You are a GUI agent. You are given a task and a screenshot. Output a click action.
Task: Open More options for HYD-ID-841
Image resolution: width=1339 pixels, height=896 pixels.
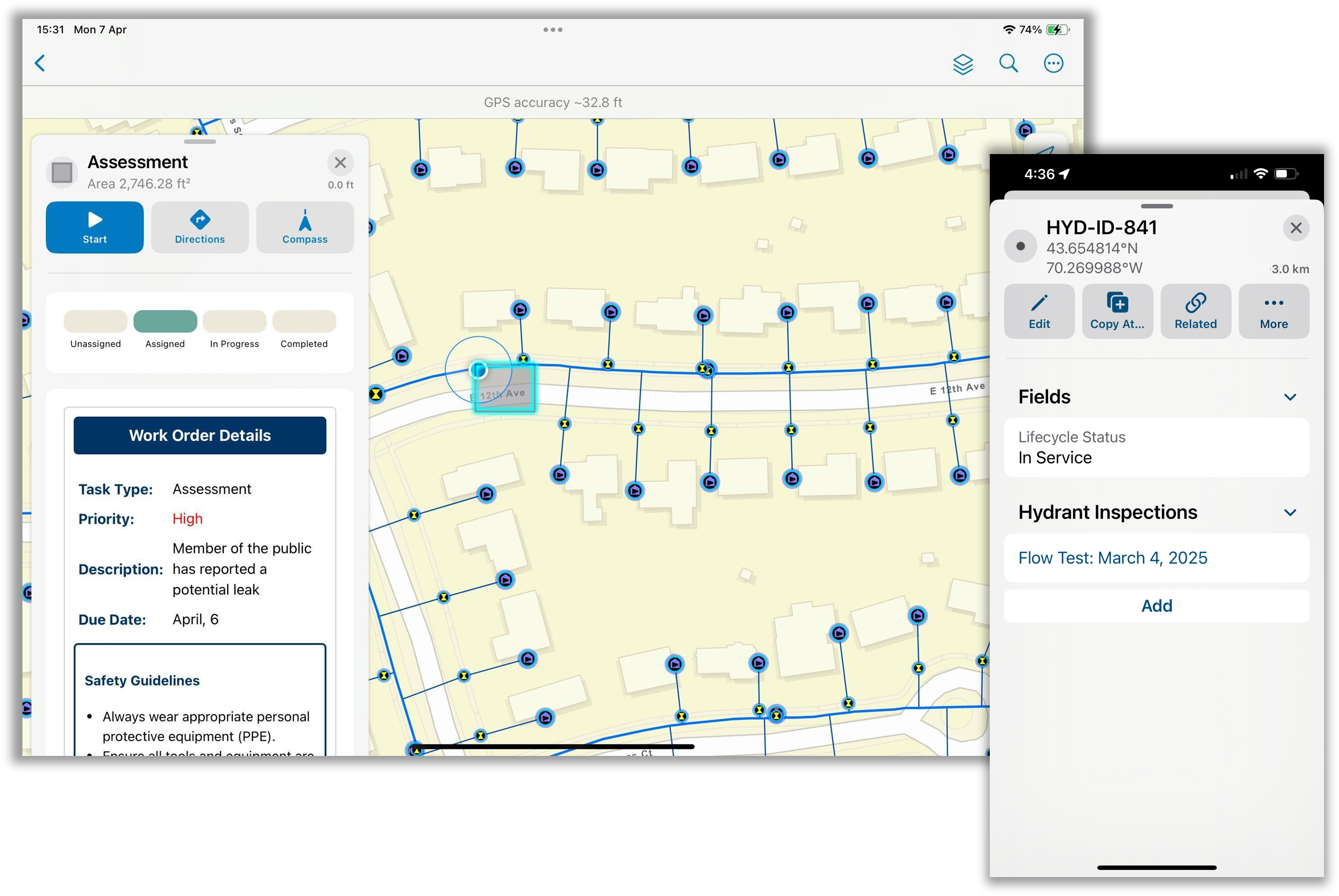click(1274, 311)
